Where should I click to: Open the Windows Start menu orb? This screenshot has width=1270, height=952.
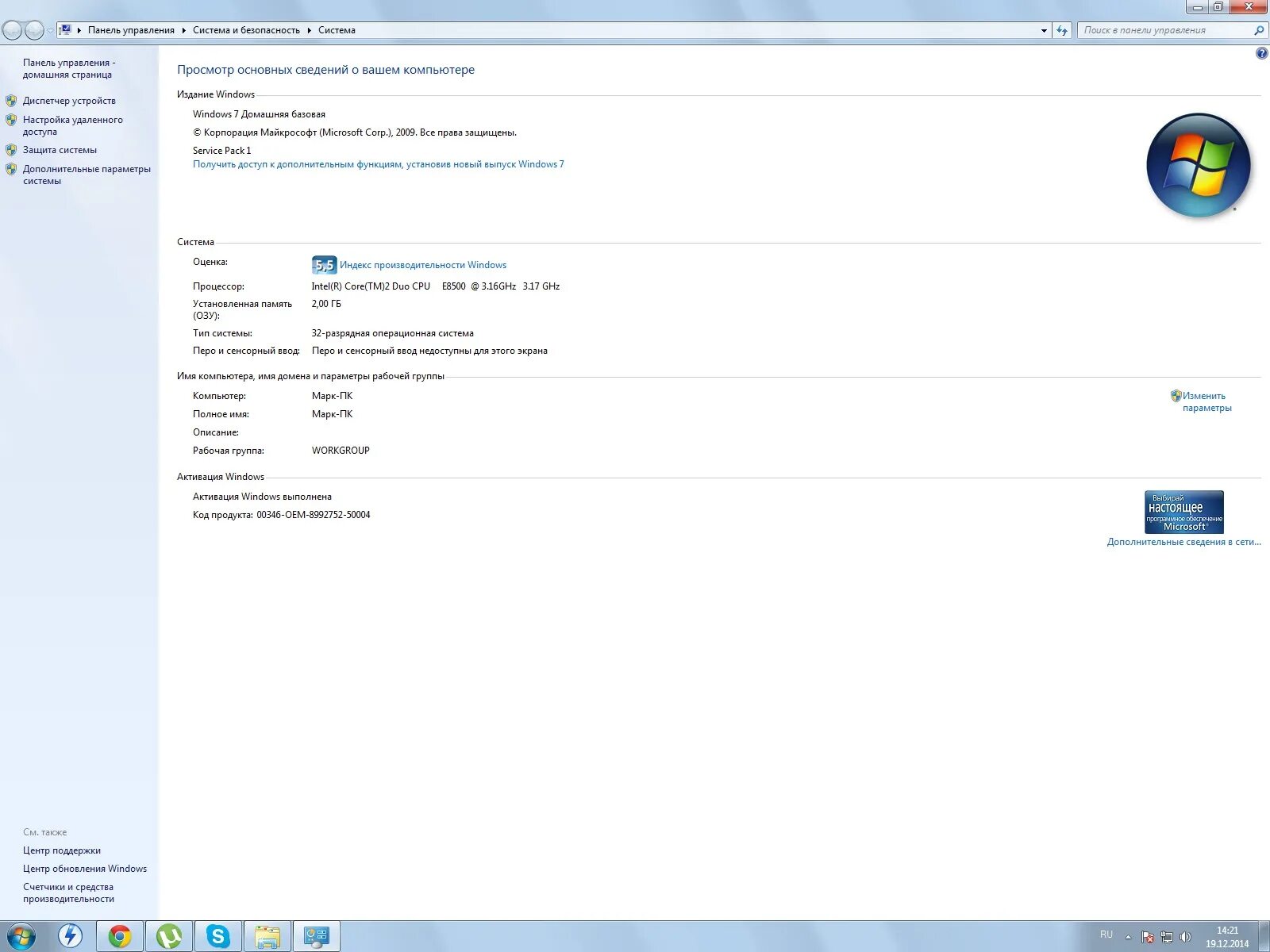click(x=21, y=937)
